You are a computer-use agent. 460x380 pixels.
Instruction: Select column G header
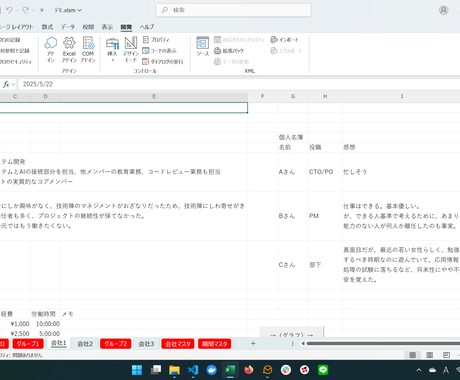click(293, 96)
